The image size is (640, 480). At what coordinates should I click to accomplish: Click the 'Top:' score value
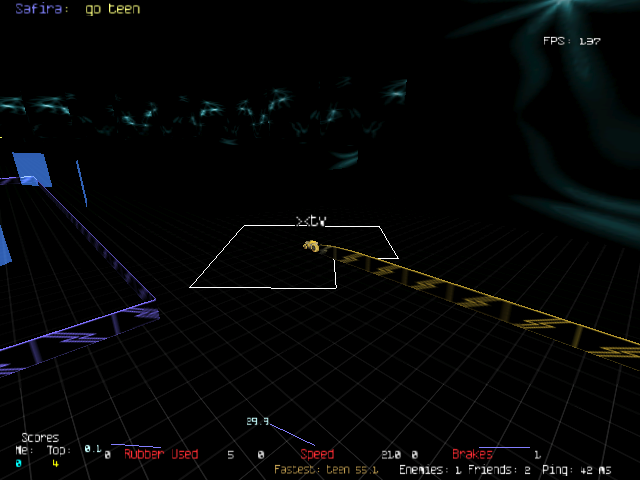pos(55,463)
